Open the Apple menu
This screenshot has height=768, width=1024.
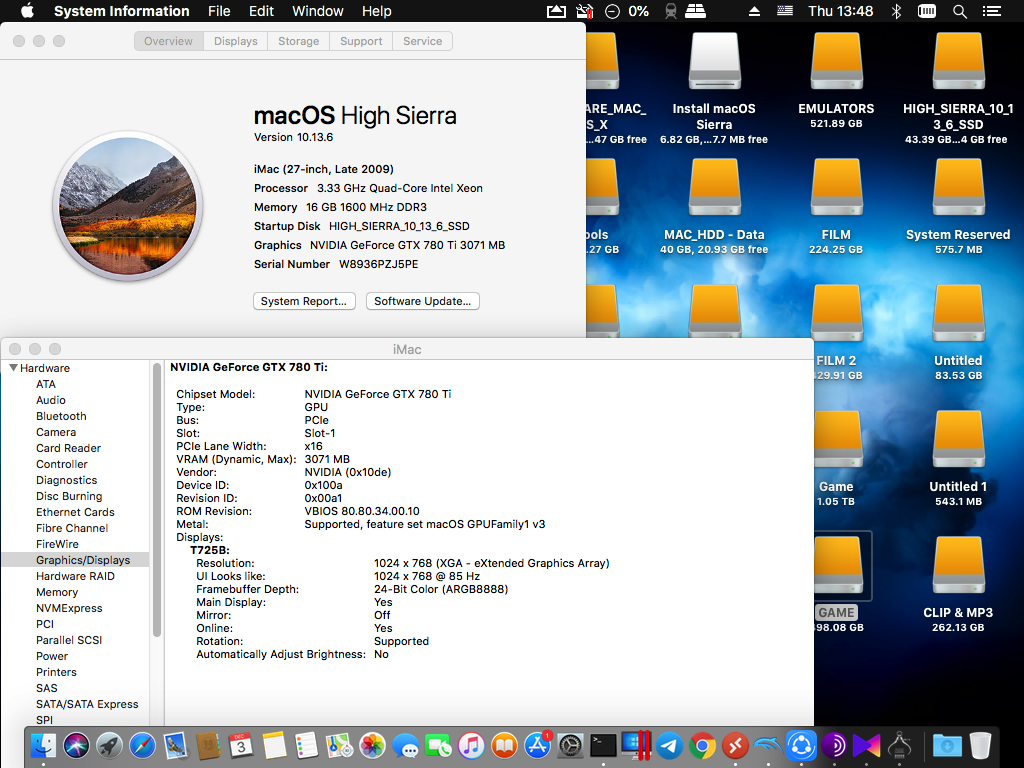point(27,11)
